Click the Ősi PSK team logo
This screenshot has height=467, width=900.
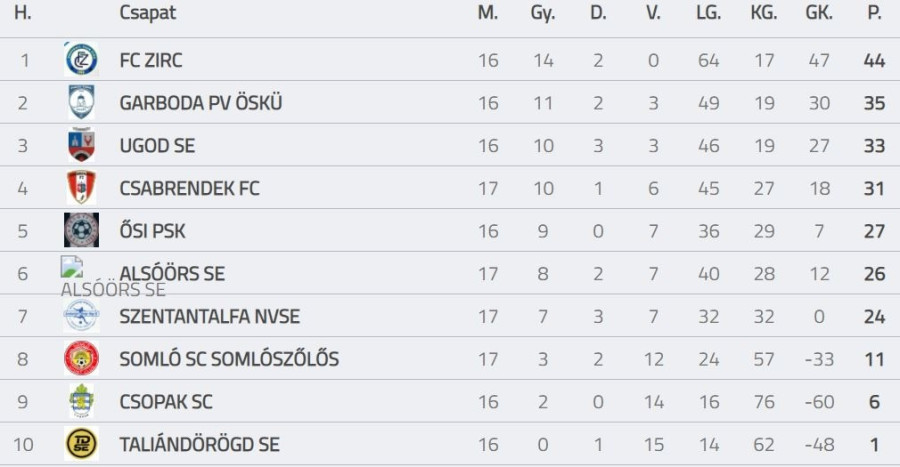click(81, 231)
